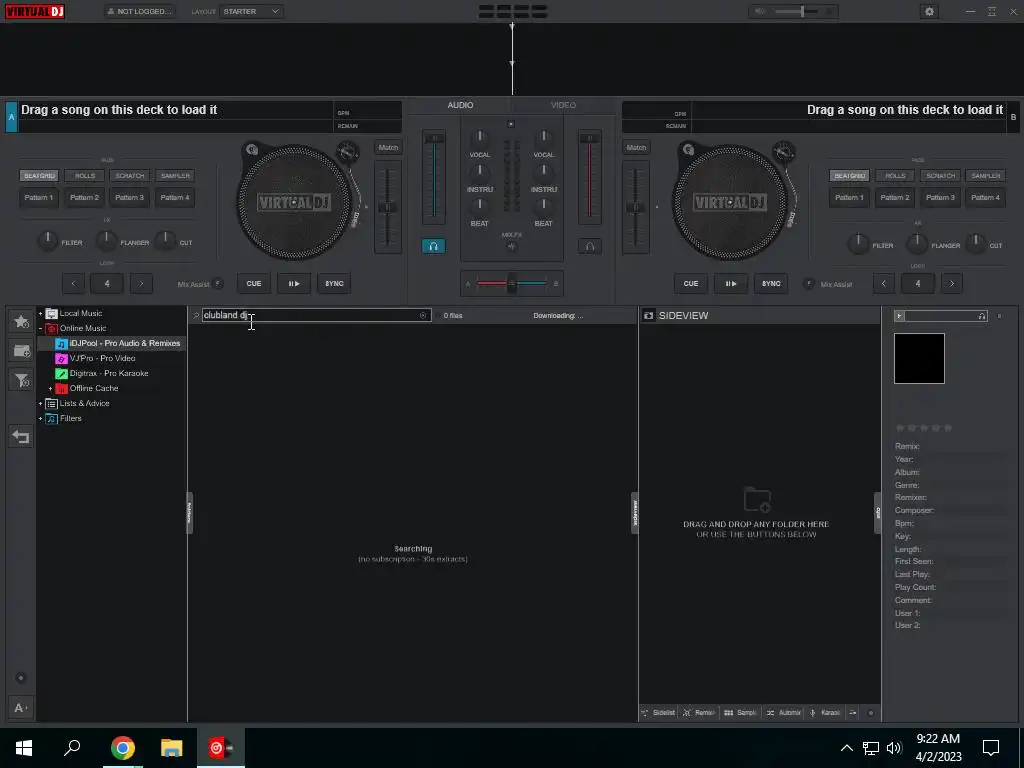Toggle deck A headphone cue button

tap(433, 246)
